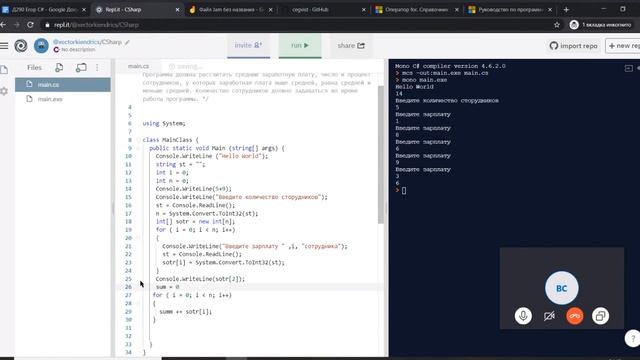Click the console clear icon
This screenshot has height=360, width=640.
629,68
